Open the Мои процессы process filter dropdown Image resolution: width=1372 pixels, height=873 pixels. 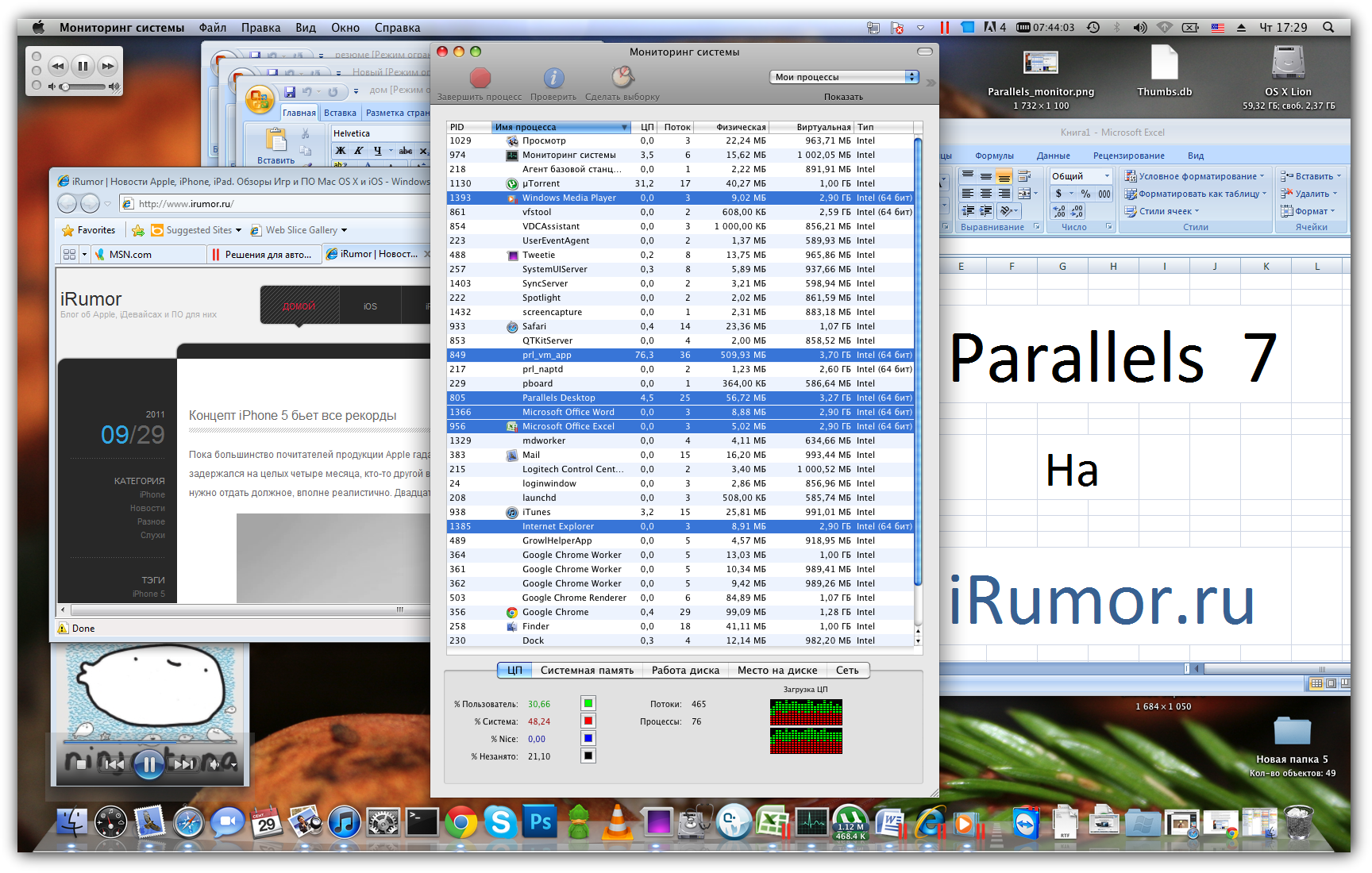pos(844,77)
